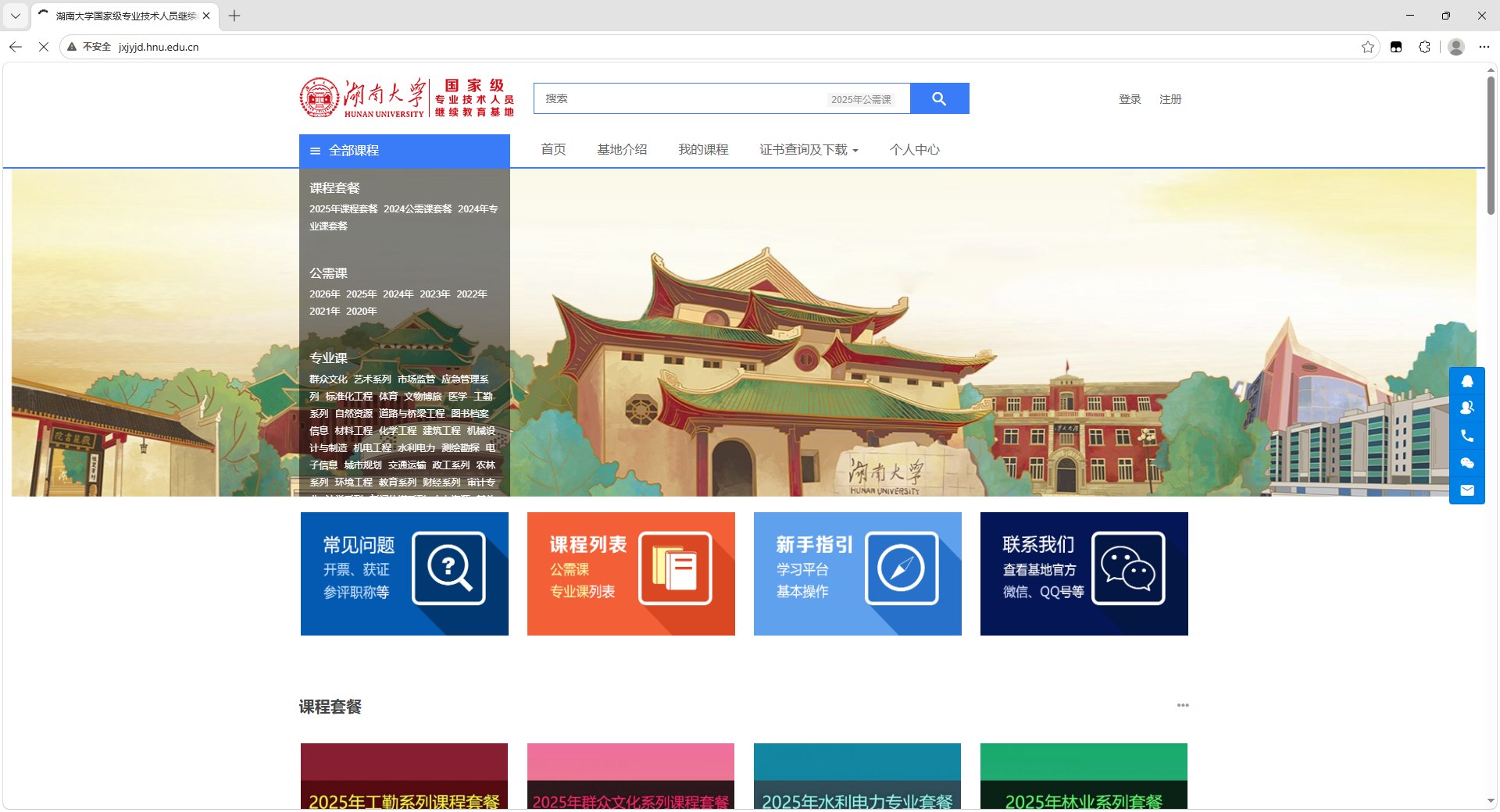Open the 标准化工程 category link
Screen dimensions: 1500x812
coord(348,397)
